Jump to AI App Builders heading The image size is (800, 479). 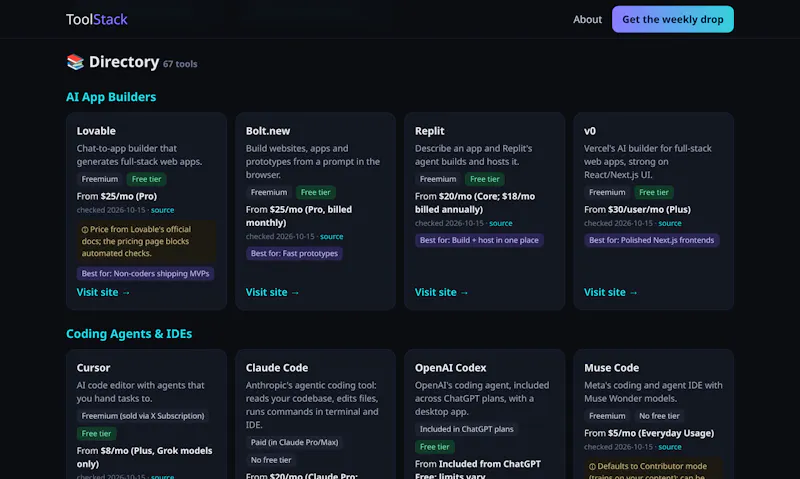coord(111,96)
